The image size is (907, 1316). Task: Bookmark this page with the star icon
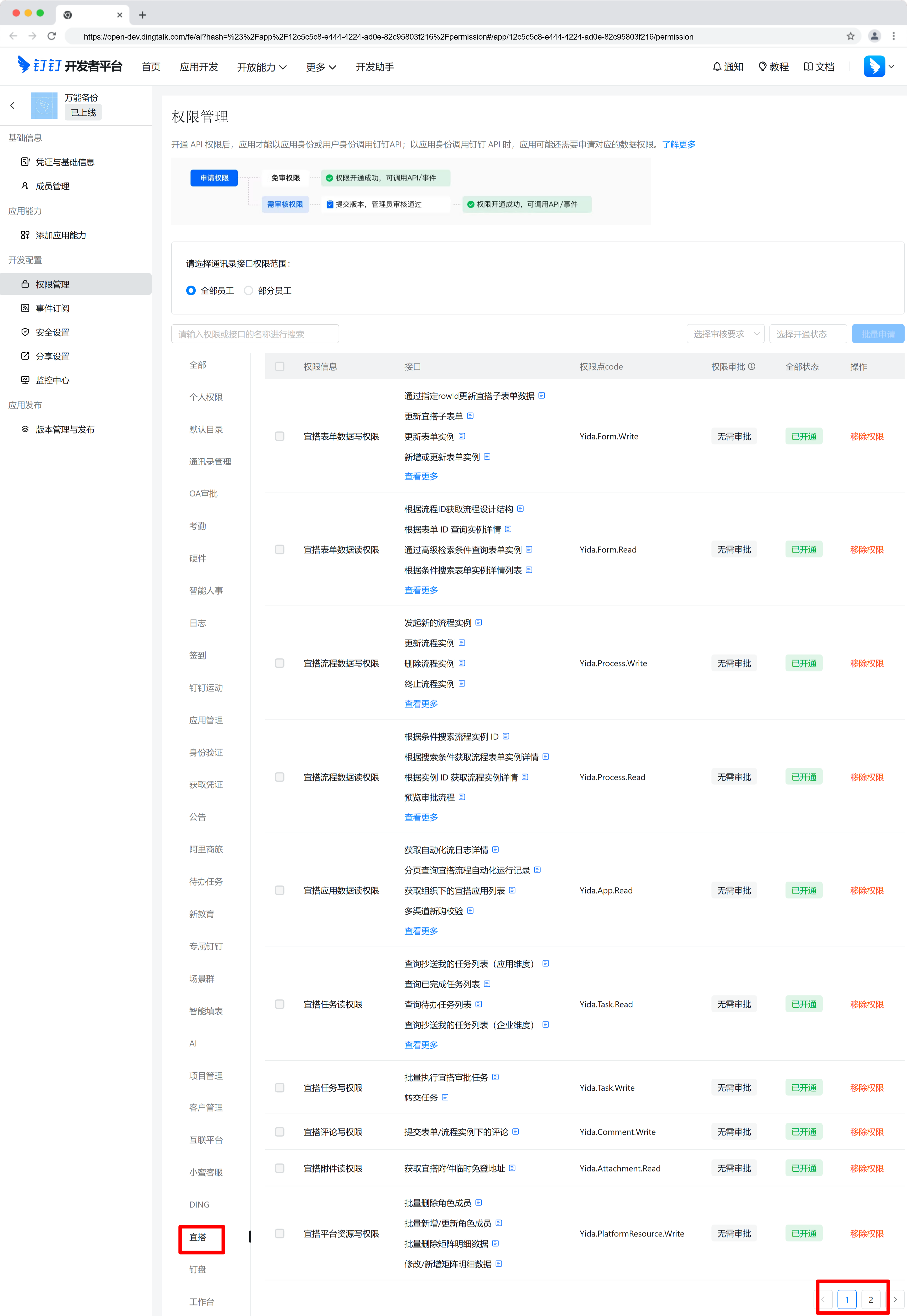[x=850, y=36]
